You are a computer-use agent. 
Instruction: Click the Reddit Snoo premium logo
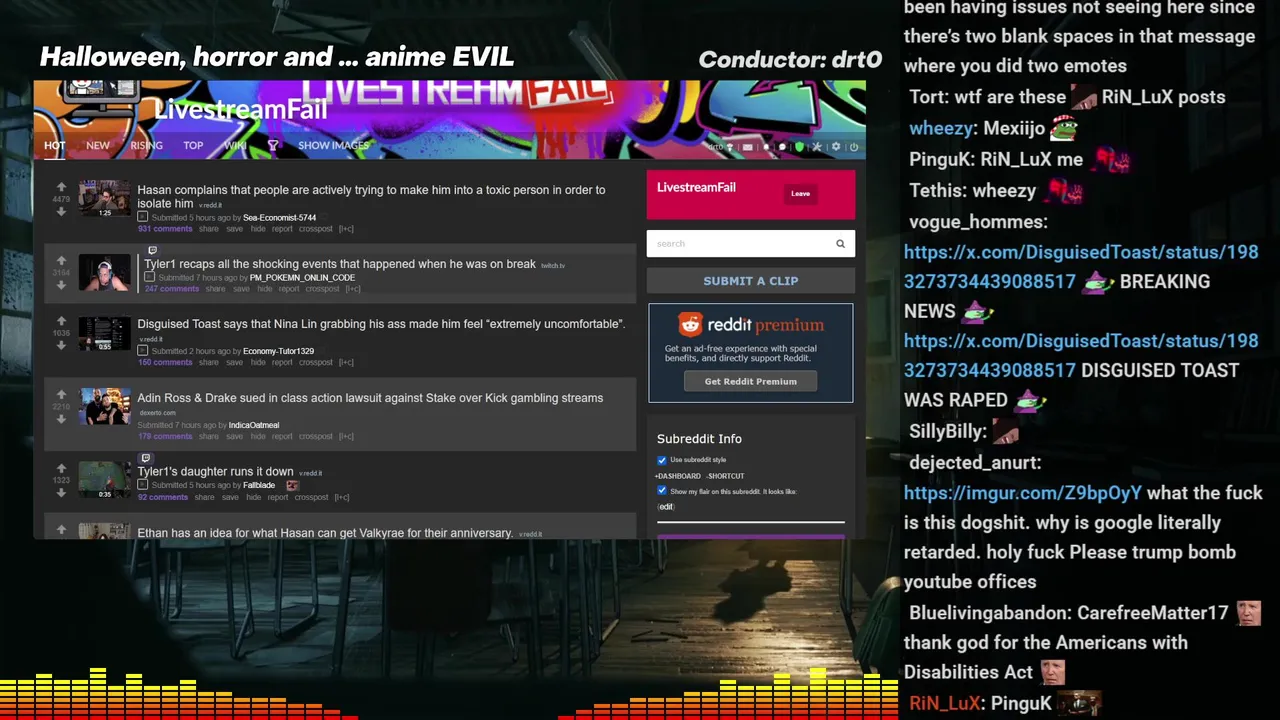(690, 324)
